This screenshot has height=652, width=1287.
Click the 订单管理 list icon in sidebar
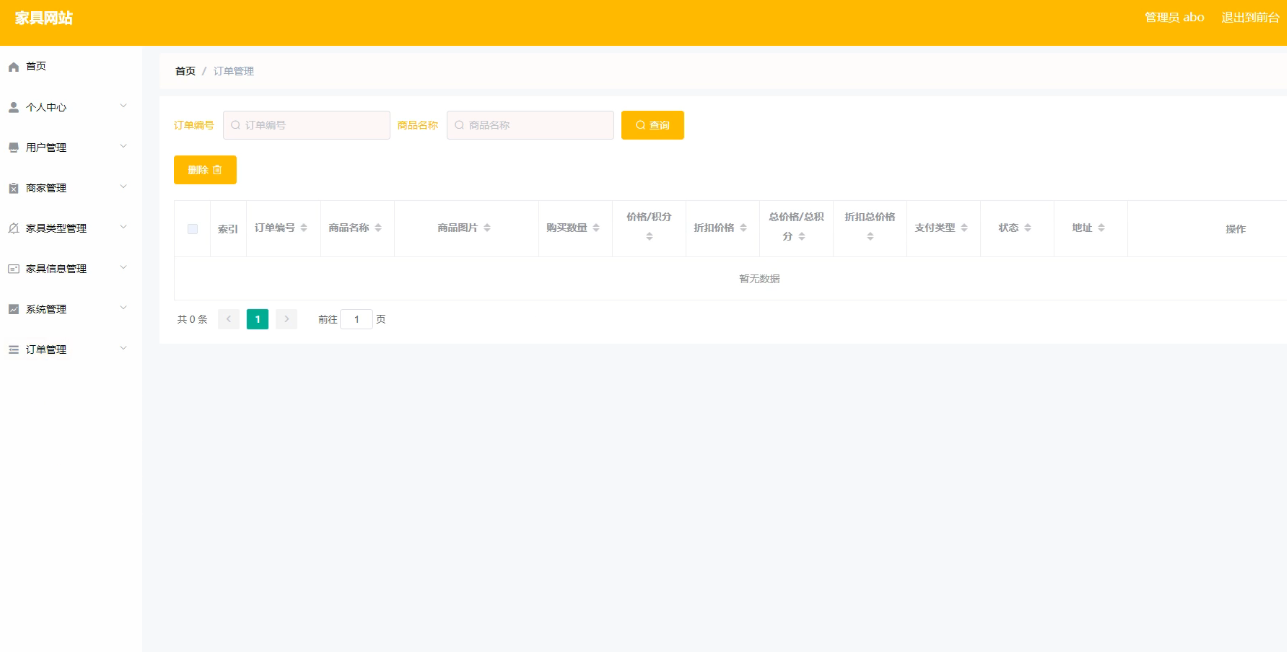14,350
